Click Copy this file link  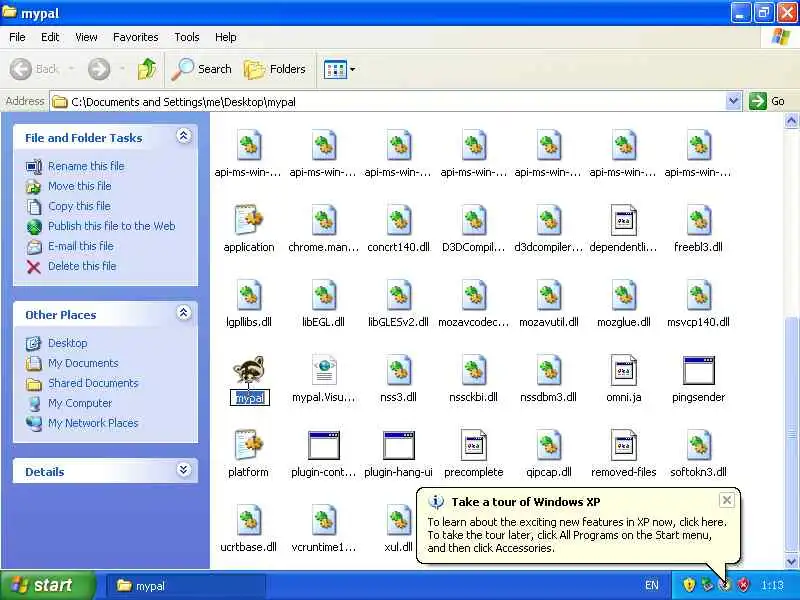pos(79,206)
